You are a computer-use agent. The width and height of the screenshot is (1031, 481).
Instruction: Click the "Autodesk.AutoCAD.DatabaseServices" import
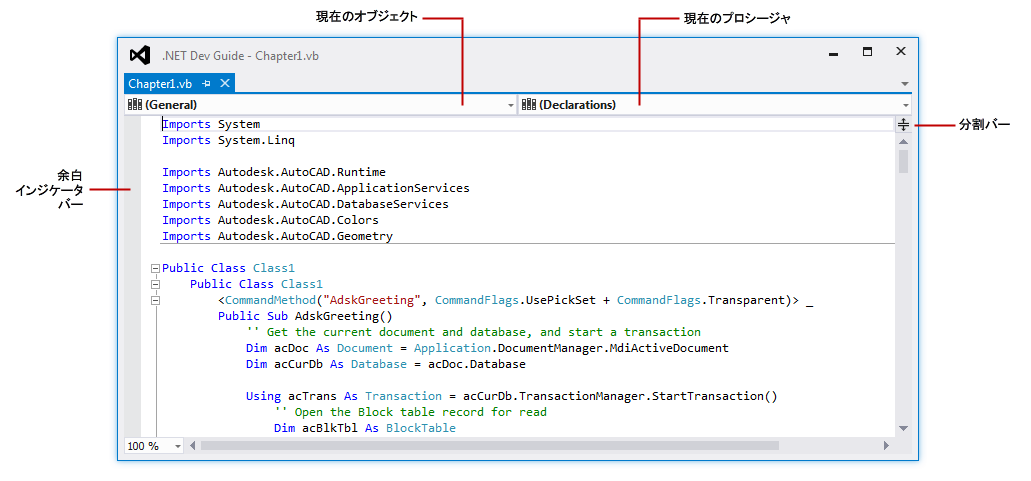tap(333, 204)
